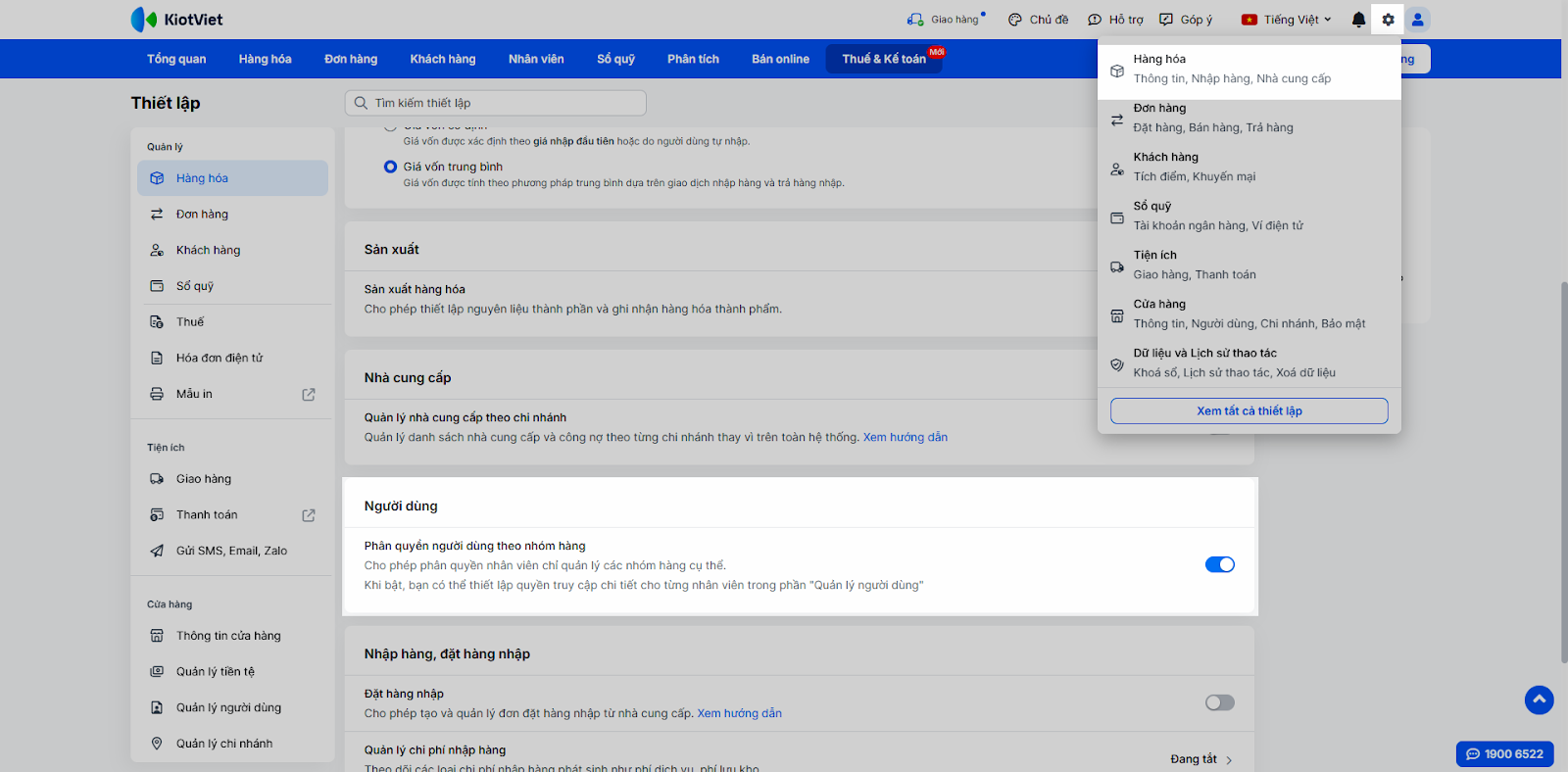Open the notifications bell
The height and width of the screenshot is (772, 1568).
point(1358,20)
